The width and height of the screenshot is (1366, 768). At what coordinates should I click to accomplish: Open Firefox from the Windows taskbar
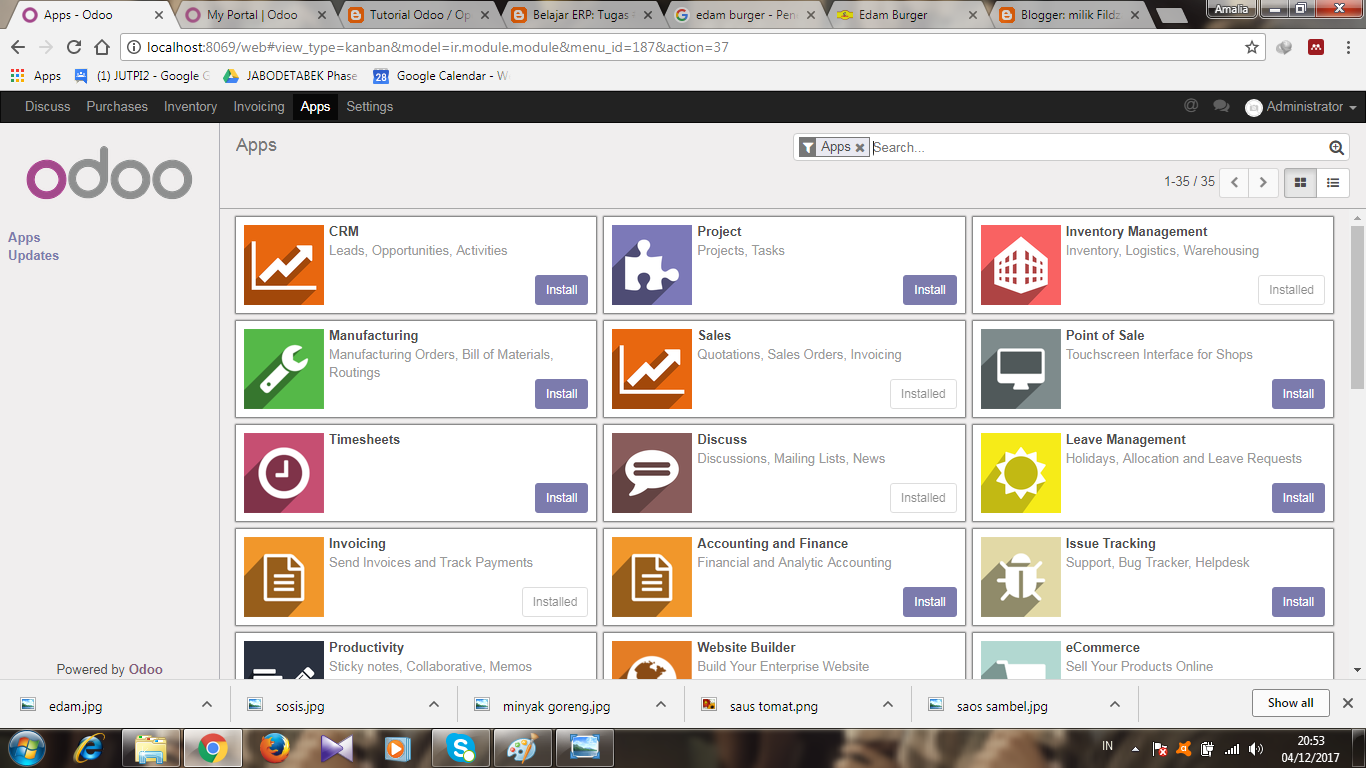point(274,747)
